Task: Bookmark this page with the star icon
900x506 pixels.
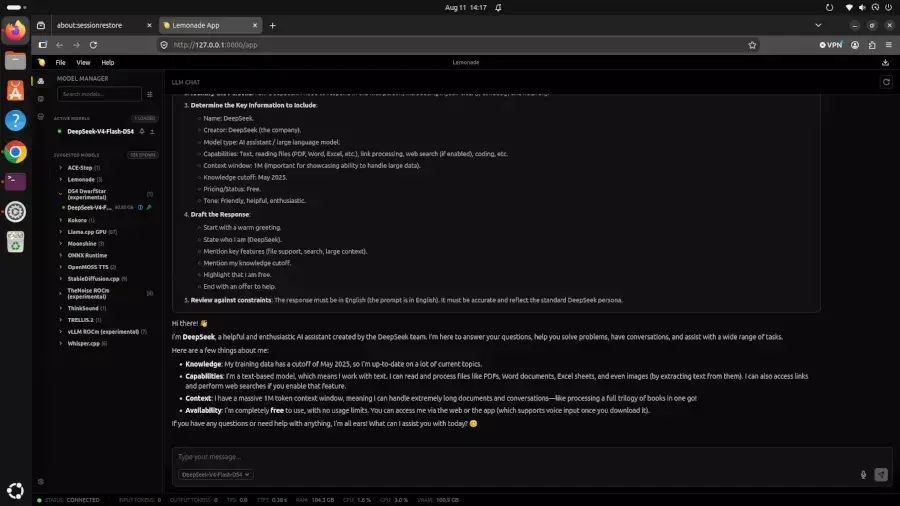Action: 752,45
